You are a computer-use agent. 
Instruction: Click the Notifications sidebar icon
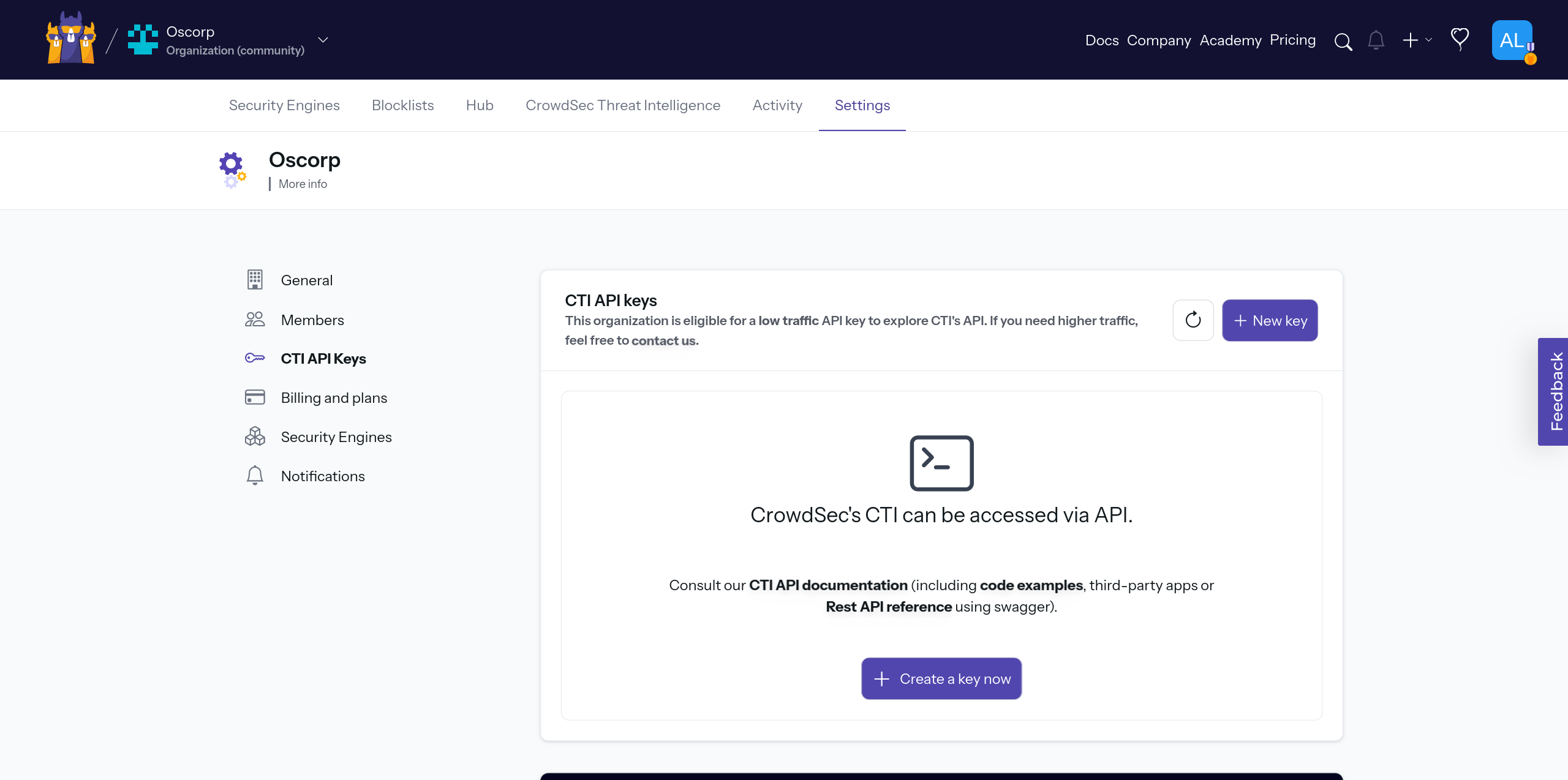(x=255, y=476)
